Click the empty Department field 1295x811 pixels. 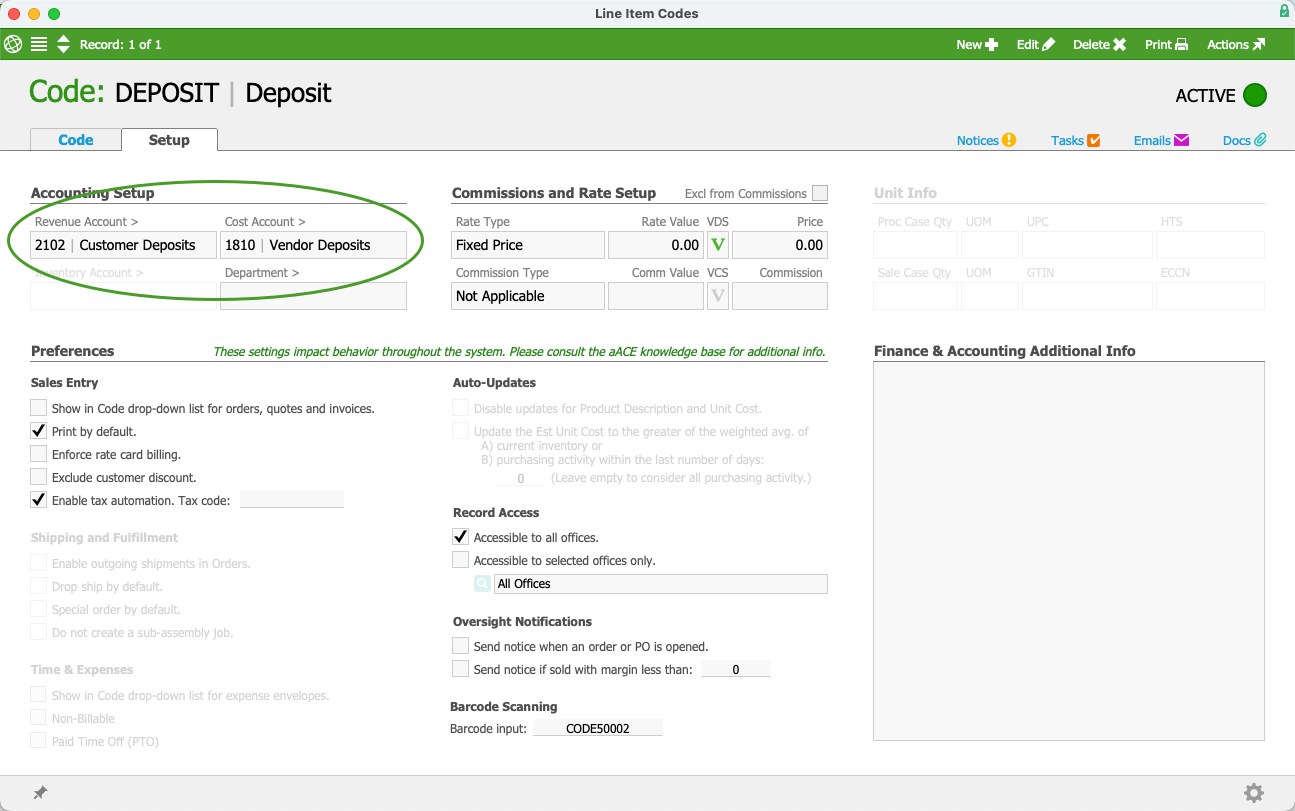(314, 296)
